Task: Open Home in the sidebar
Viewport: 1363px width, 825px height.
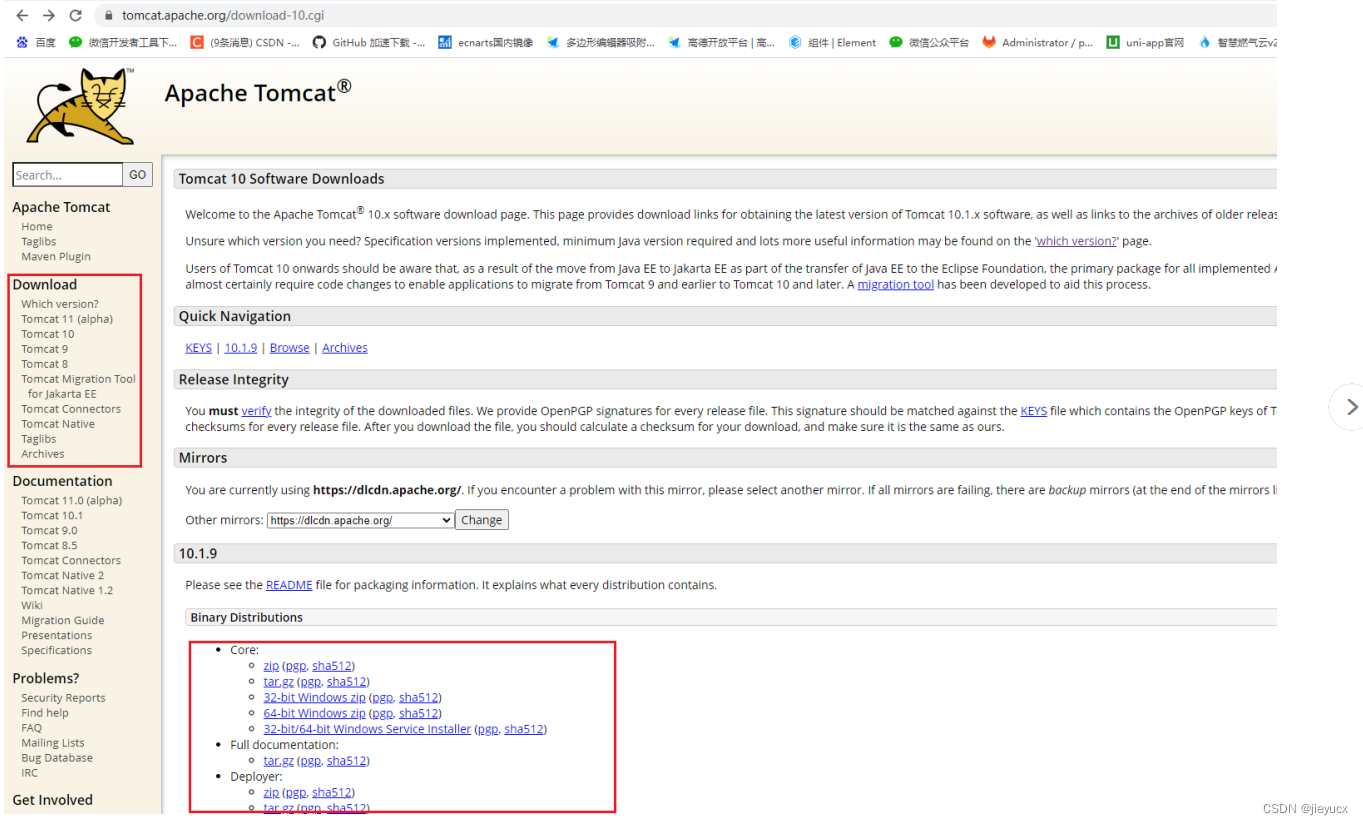Action: 37,227
